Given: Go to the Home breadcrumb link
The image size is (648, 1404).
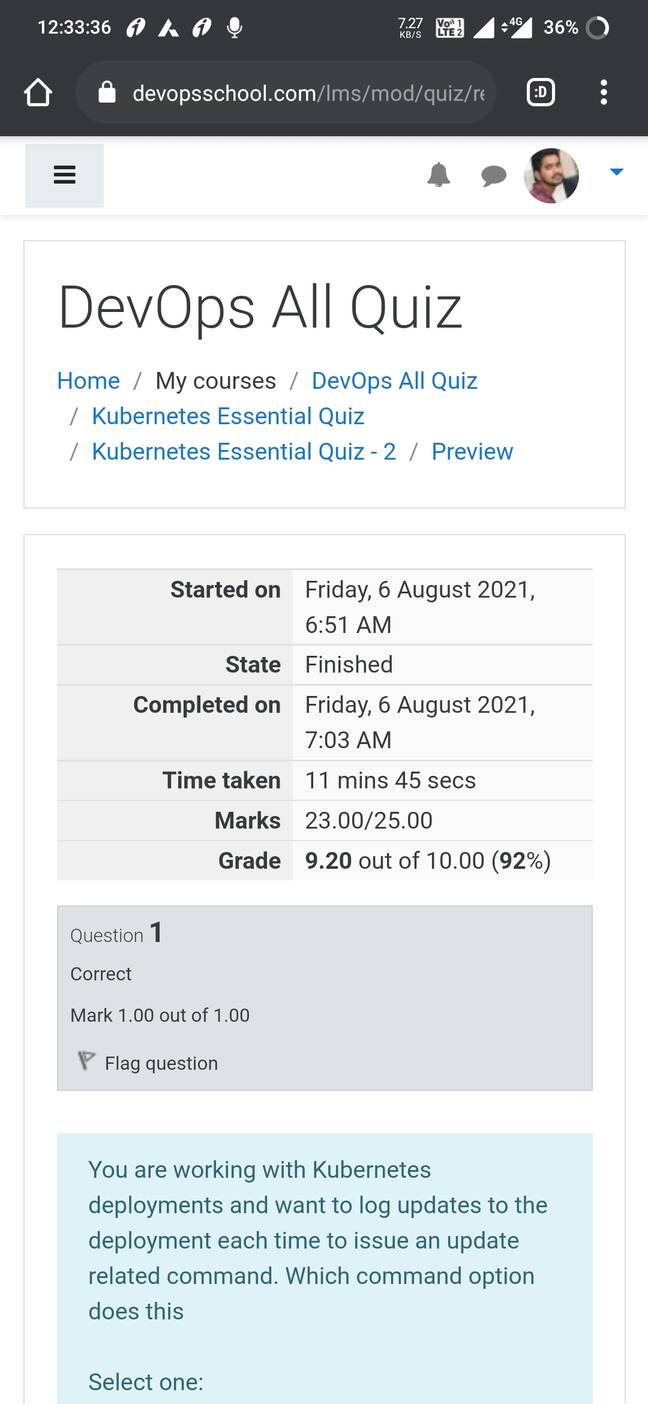Looking at the screenshot, I should point(88,381).
